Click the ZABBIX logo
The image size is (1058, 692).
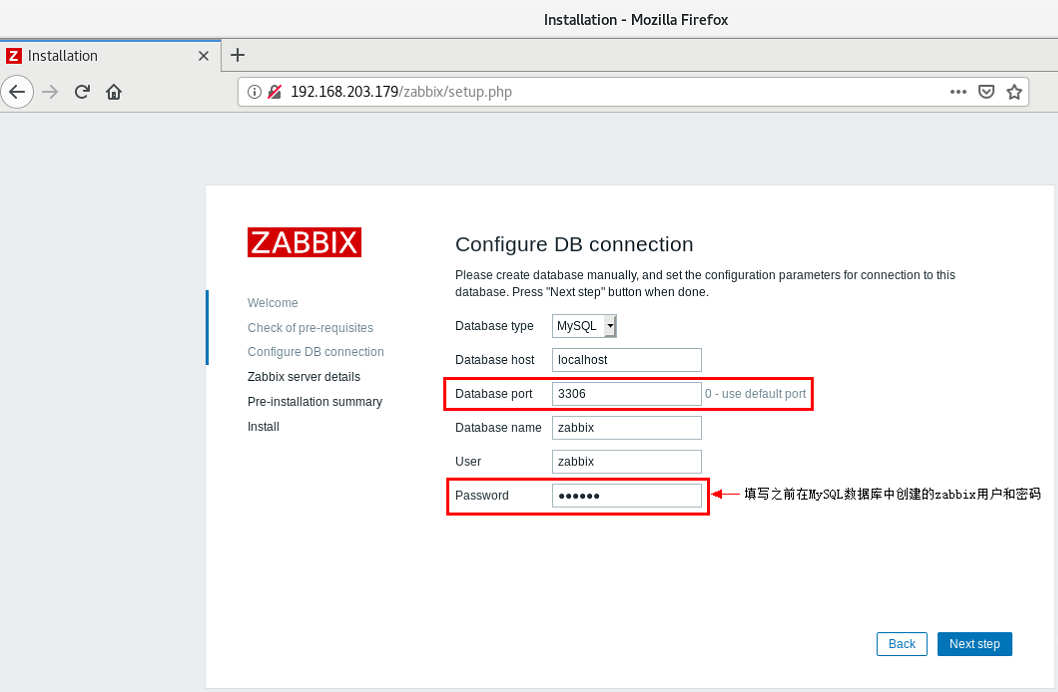click(304, 242)
